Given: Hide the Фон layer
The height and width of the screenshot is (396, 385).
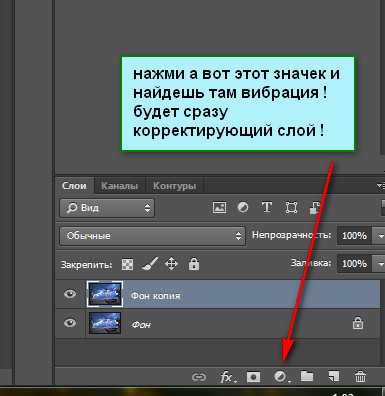Looking at the screenshot, I should click(70, 323).
